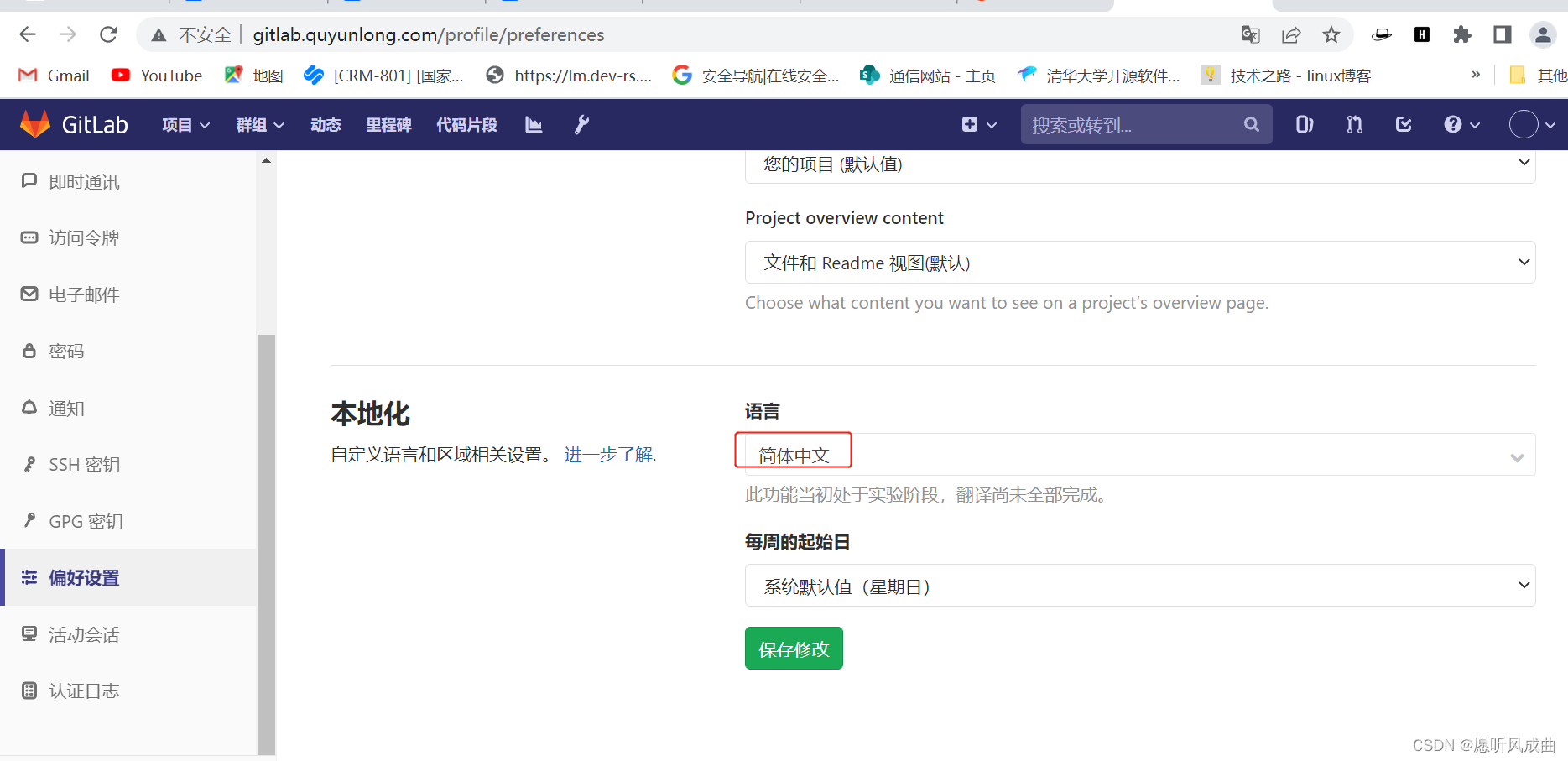Screen dimensions: 1568x761
Task: Open the help question mark menu
Action: 1460,124
